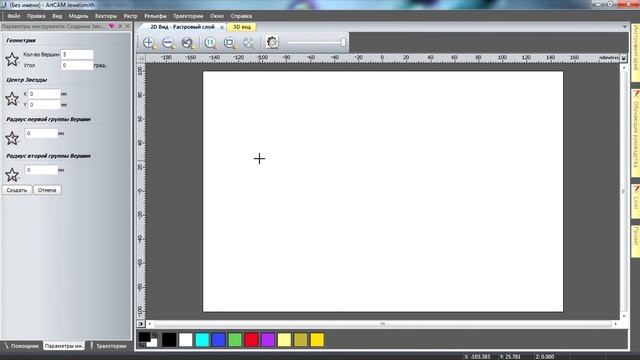Switch to the 3D вид tab
640x360 pixels.
[242, 27]
